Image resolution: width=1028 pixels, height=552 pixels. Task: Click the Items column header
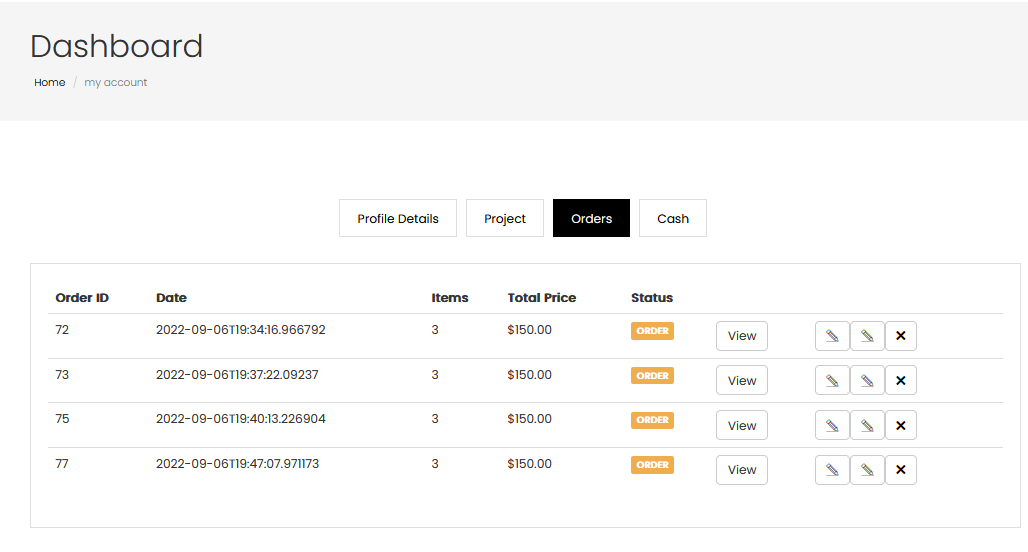coord(450,298)
